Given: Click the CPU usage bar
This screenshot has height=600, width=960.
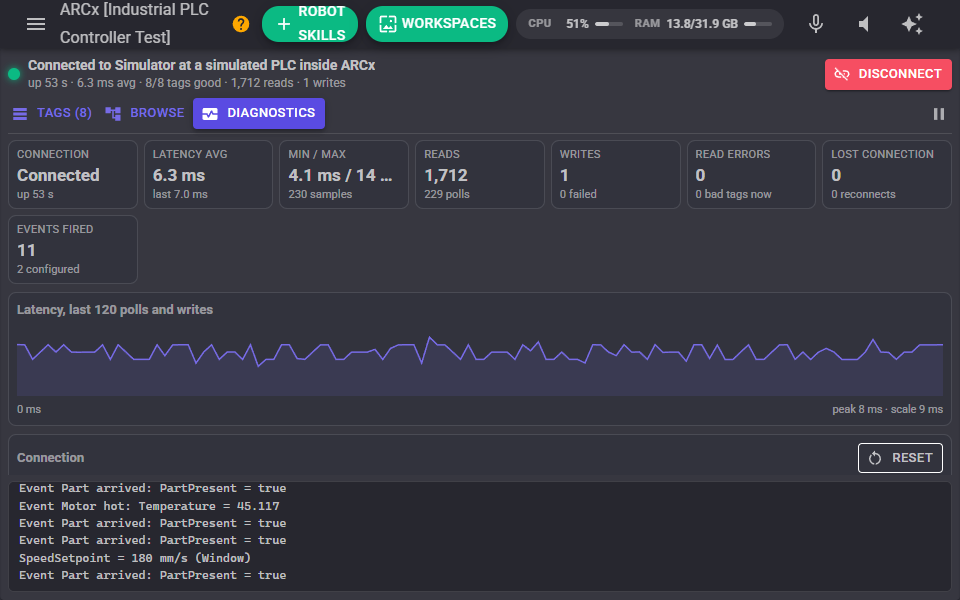Looking at the screenshot, I should coord(609,24).
